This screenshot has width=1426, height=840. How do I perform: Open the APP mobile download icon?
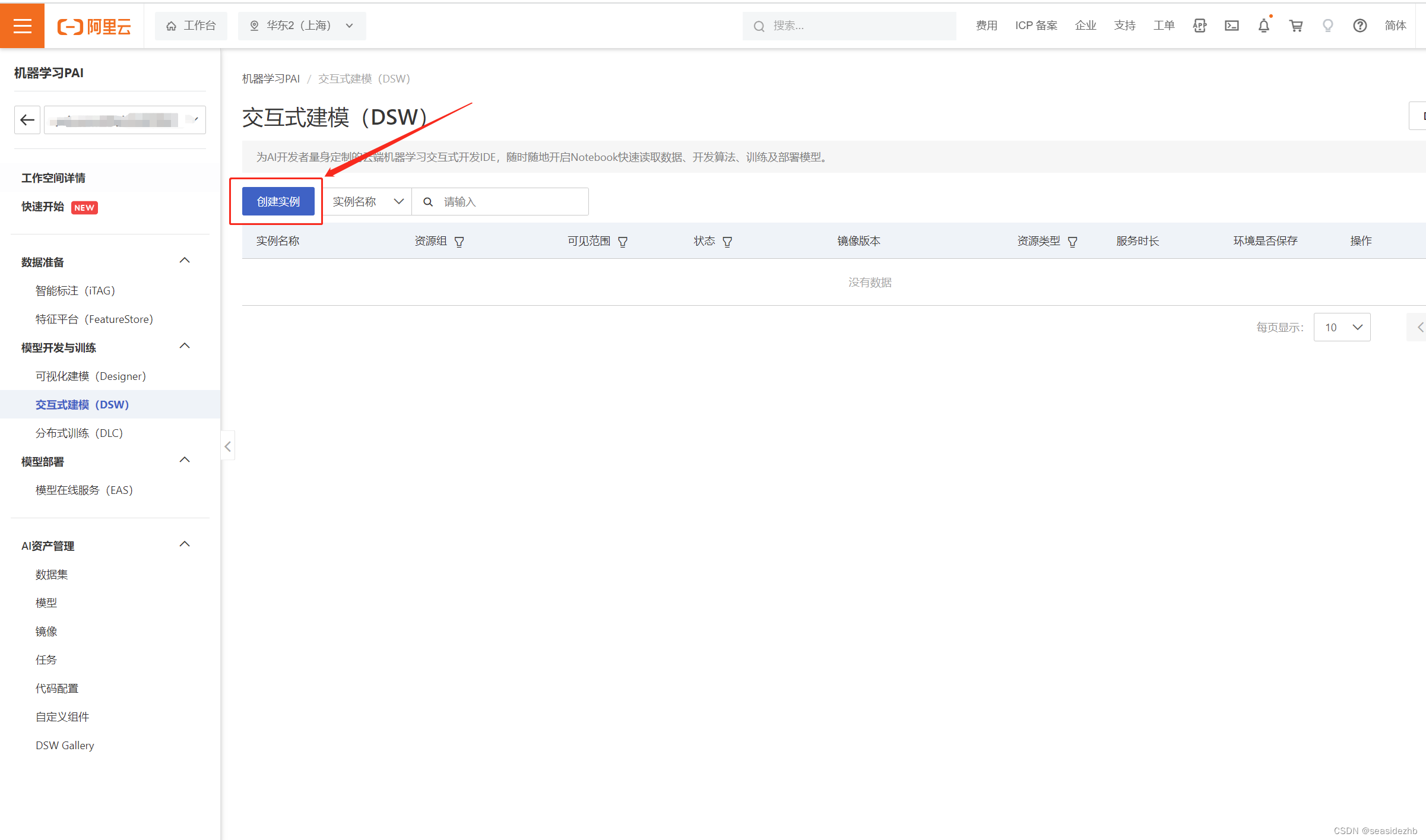point(1200,26)
